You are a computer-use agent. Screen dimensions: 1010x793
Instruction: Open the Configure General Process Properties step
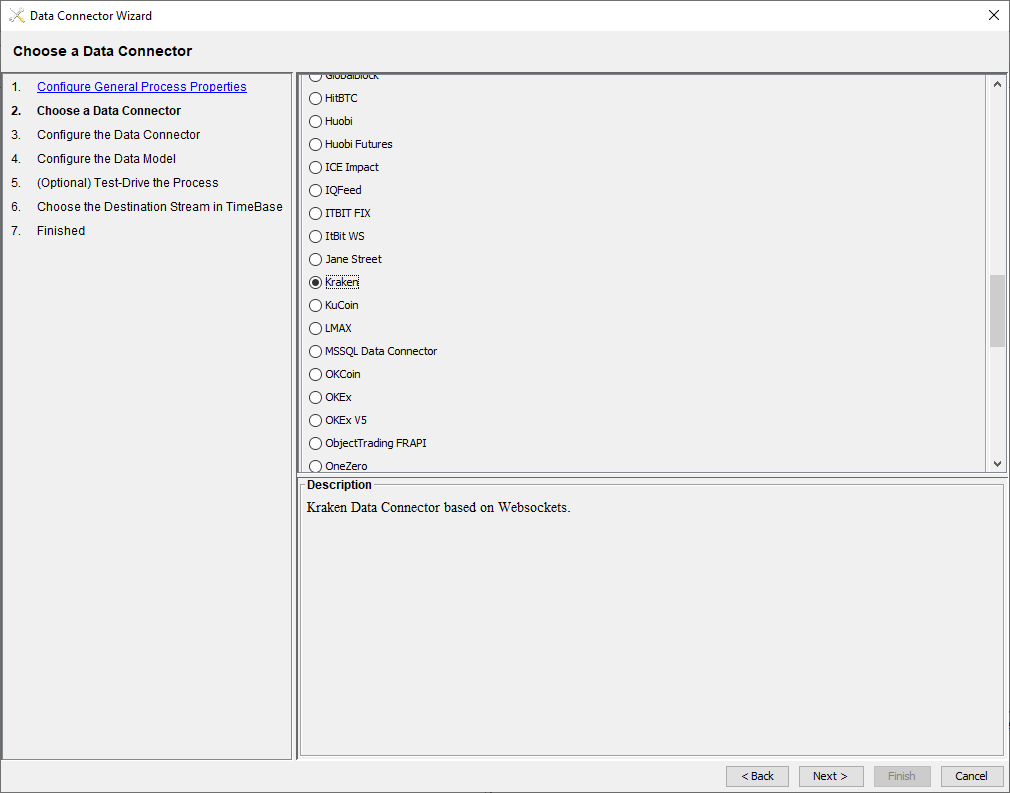click(x=141, y=86)
